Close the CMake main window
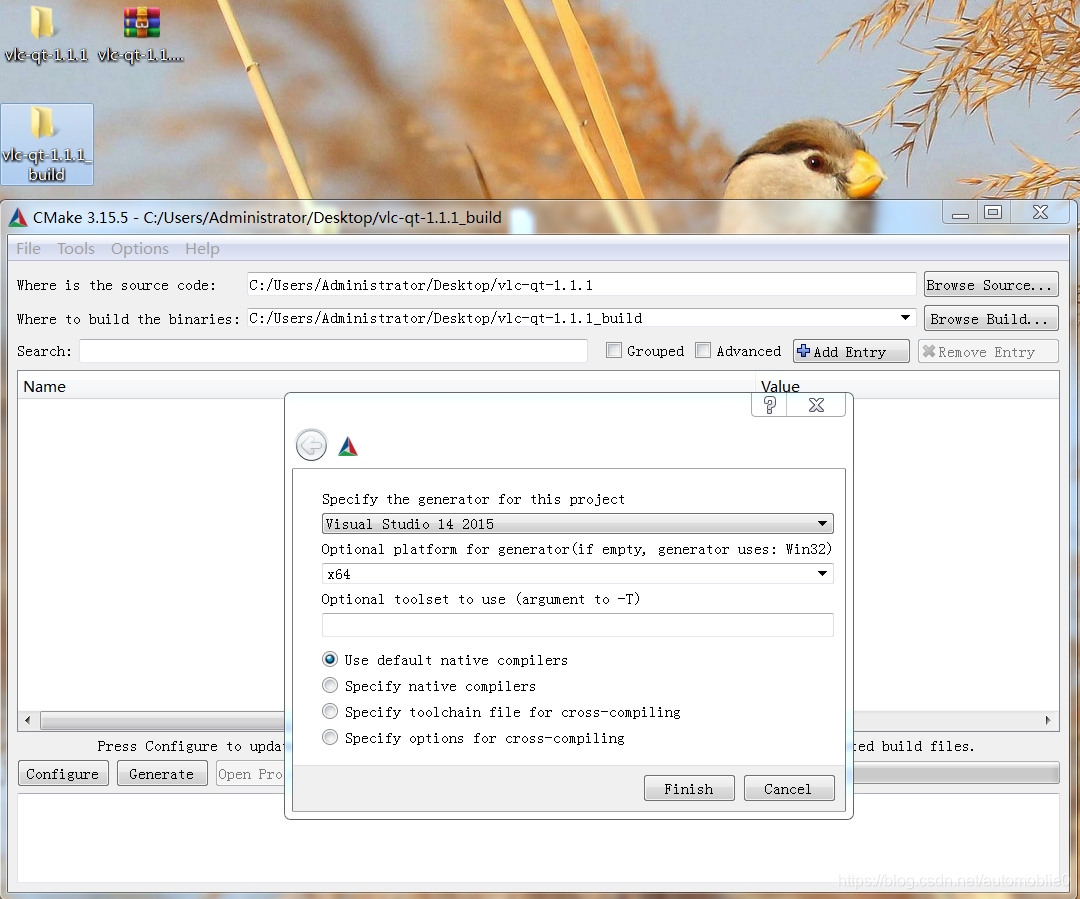1080x899 pixels. (x=1040, y=213)
